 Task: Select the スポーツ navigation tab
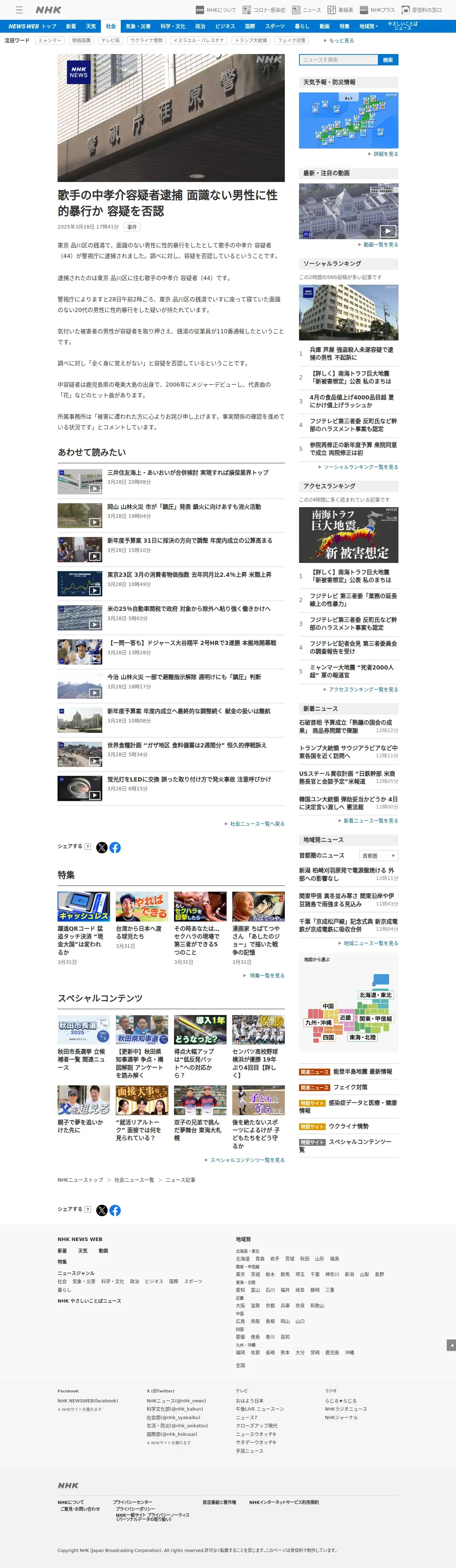coord(275,26)
